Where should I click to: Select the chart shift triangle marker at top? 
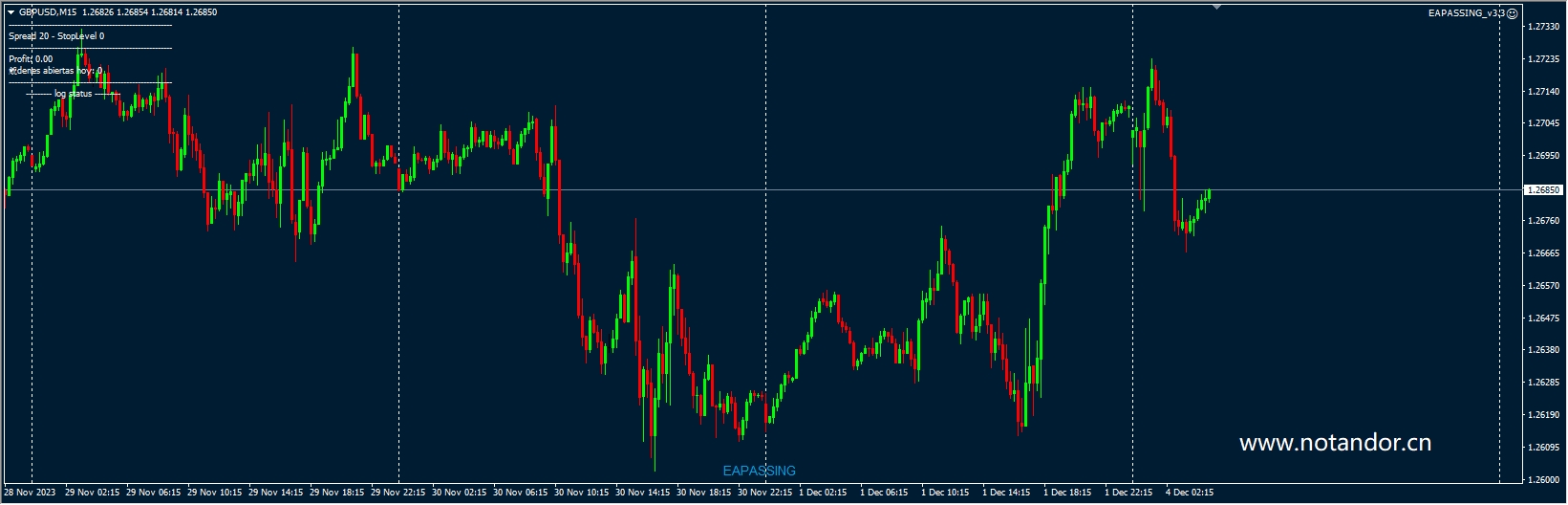1216,7
